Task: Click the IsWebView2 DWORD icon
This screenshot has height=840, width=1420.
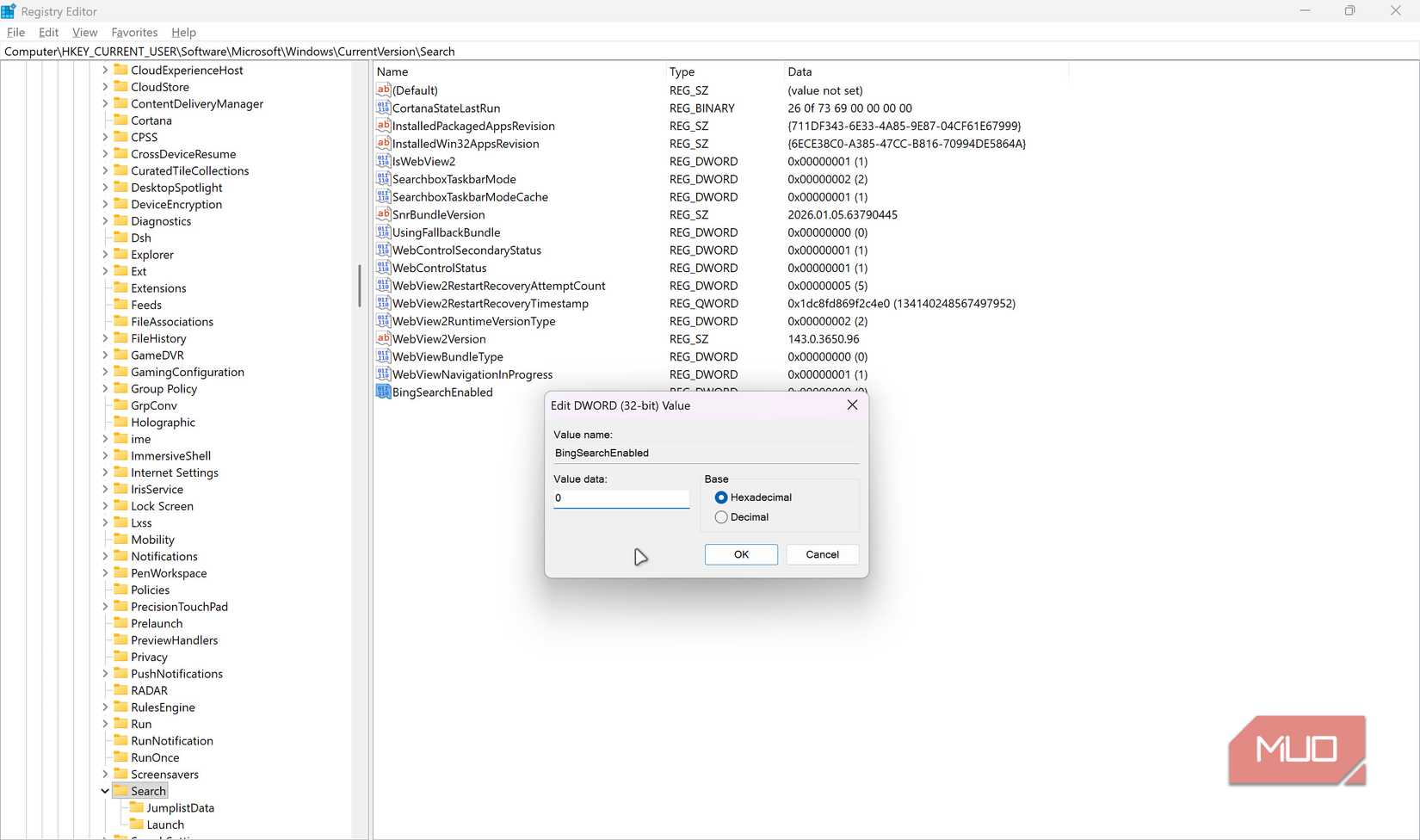Action: point(384,161)
